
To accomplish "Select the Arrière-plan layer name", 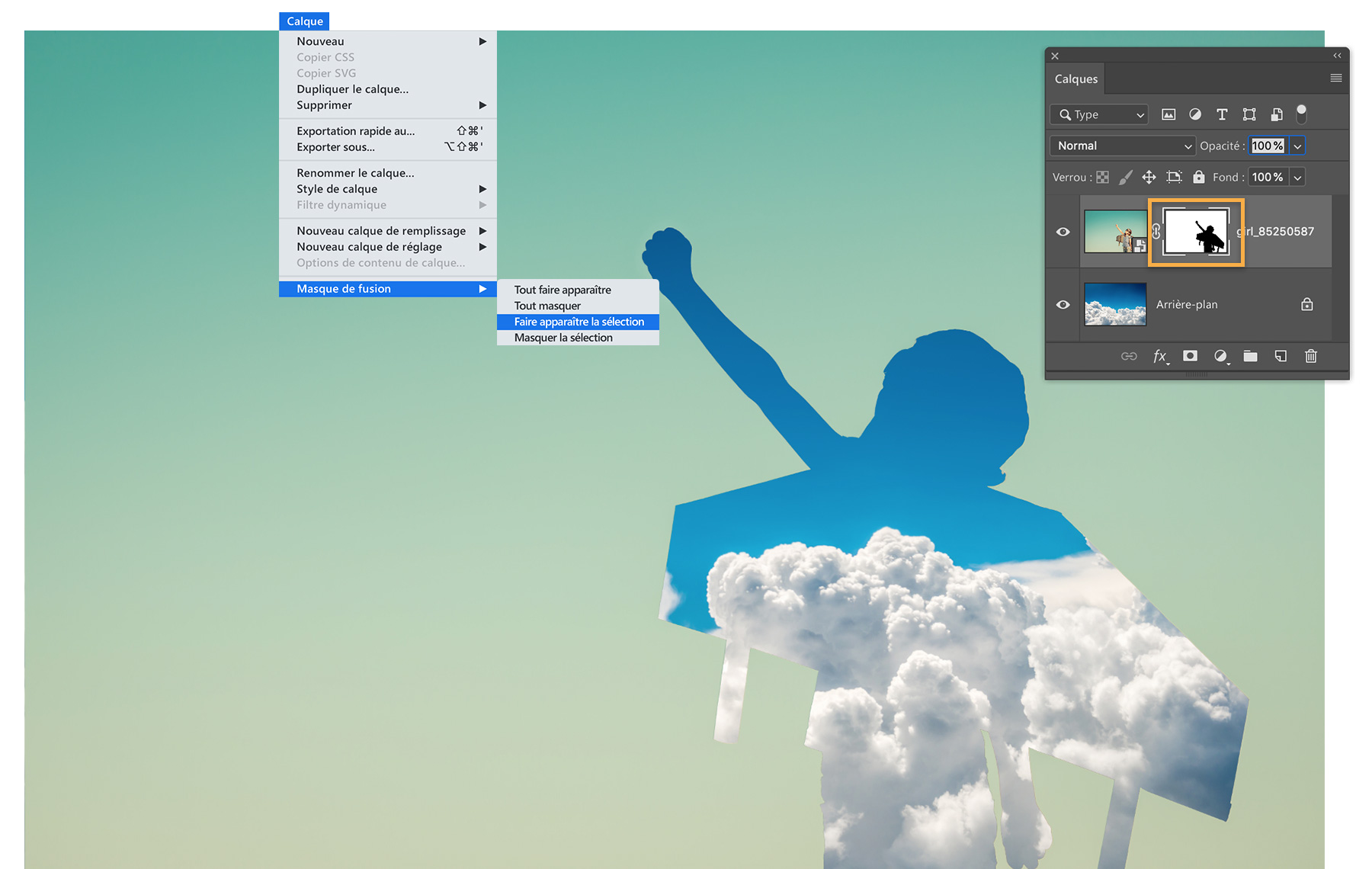I will click(1187, 304).
